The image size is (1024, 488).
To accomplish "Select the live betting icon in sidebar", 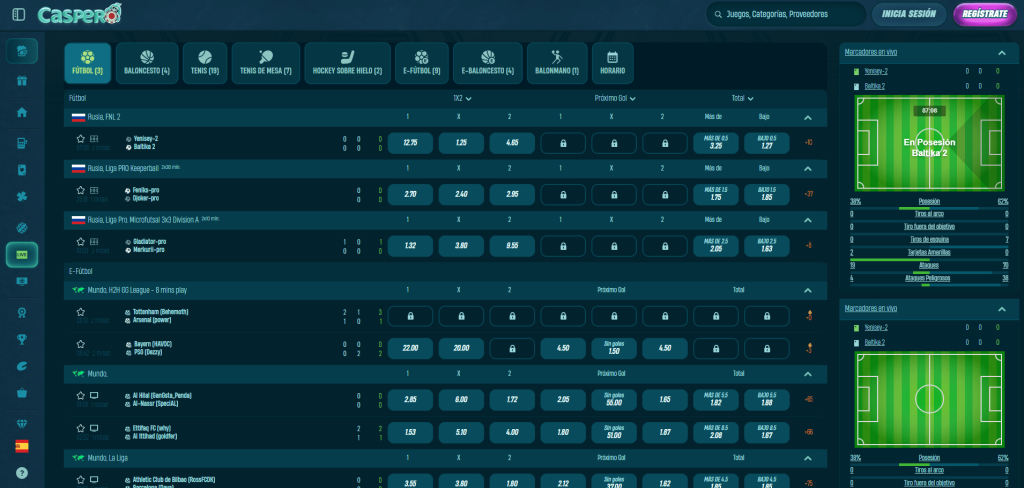I will coord(22,255).
